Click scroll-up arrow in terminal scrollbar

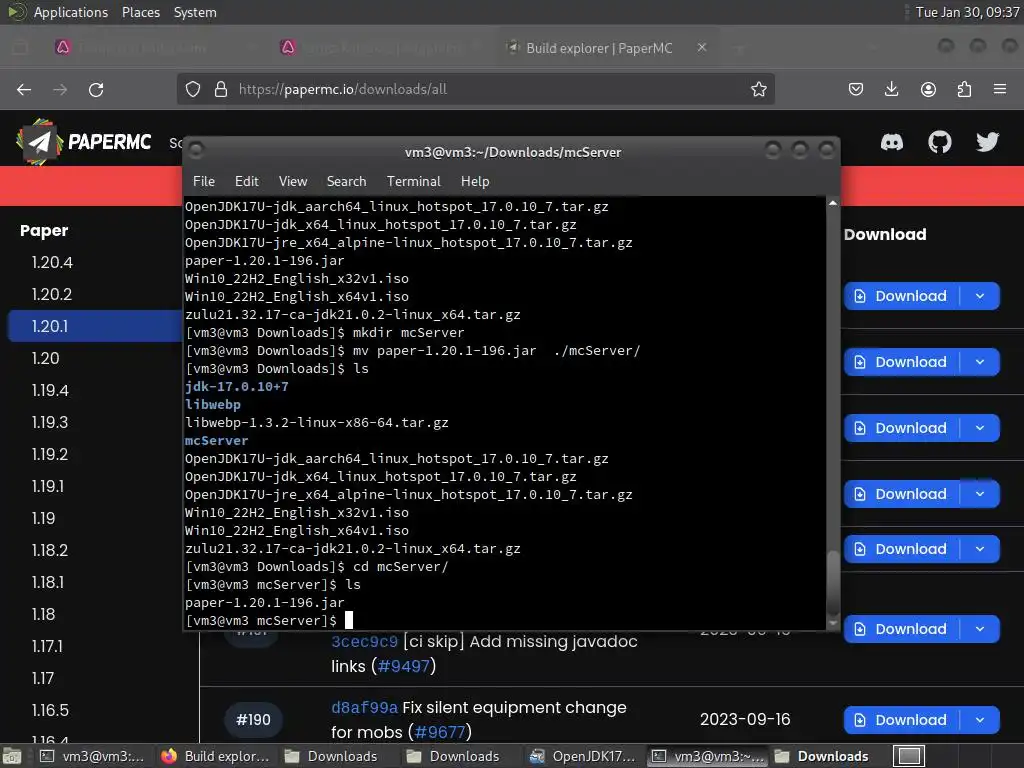pos(833,203)
